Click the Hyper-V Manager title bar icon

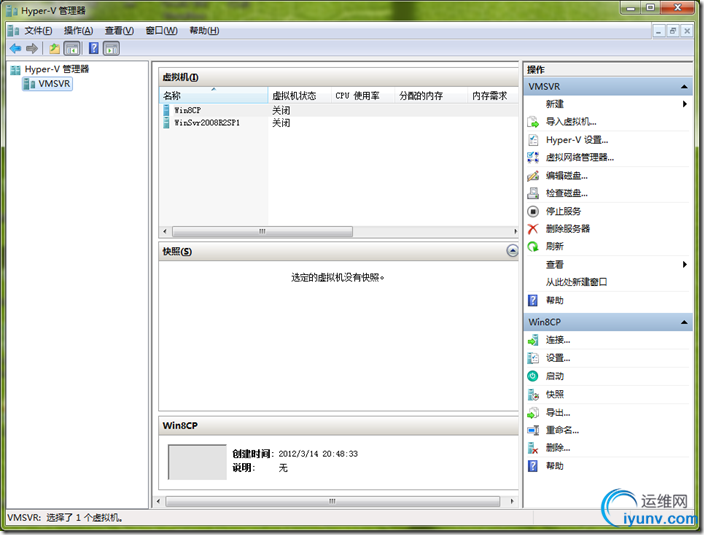tap(12, 10)
